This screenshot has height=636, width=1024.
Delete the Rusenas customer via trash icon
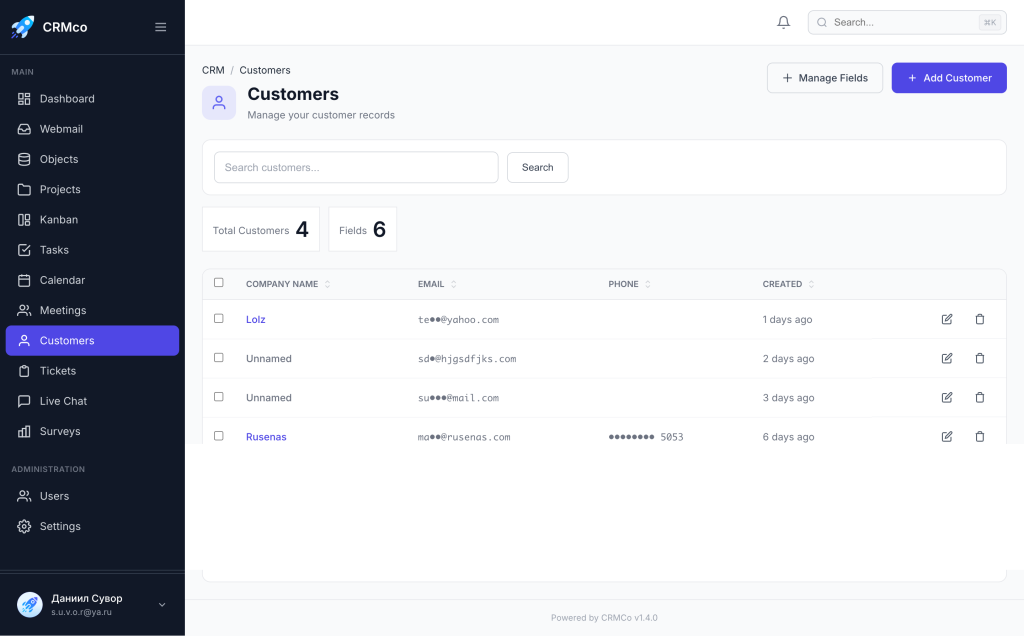979,436
